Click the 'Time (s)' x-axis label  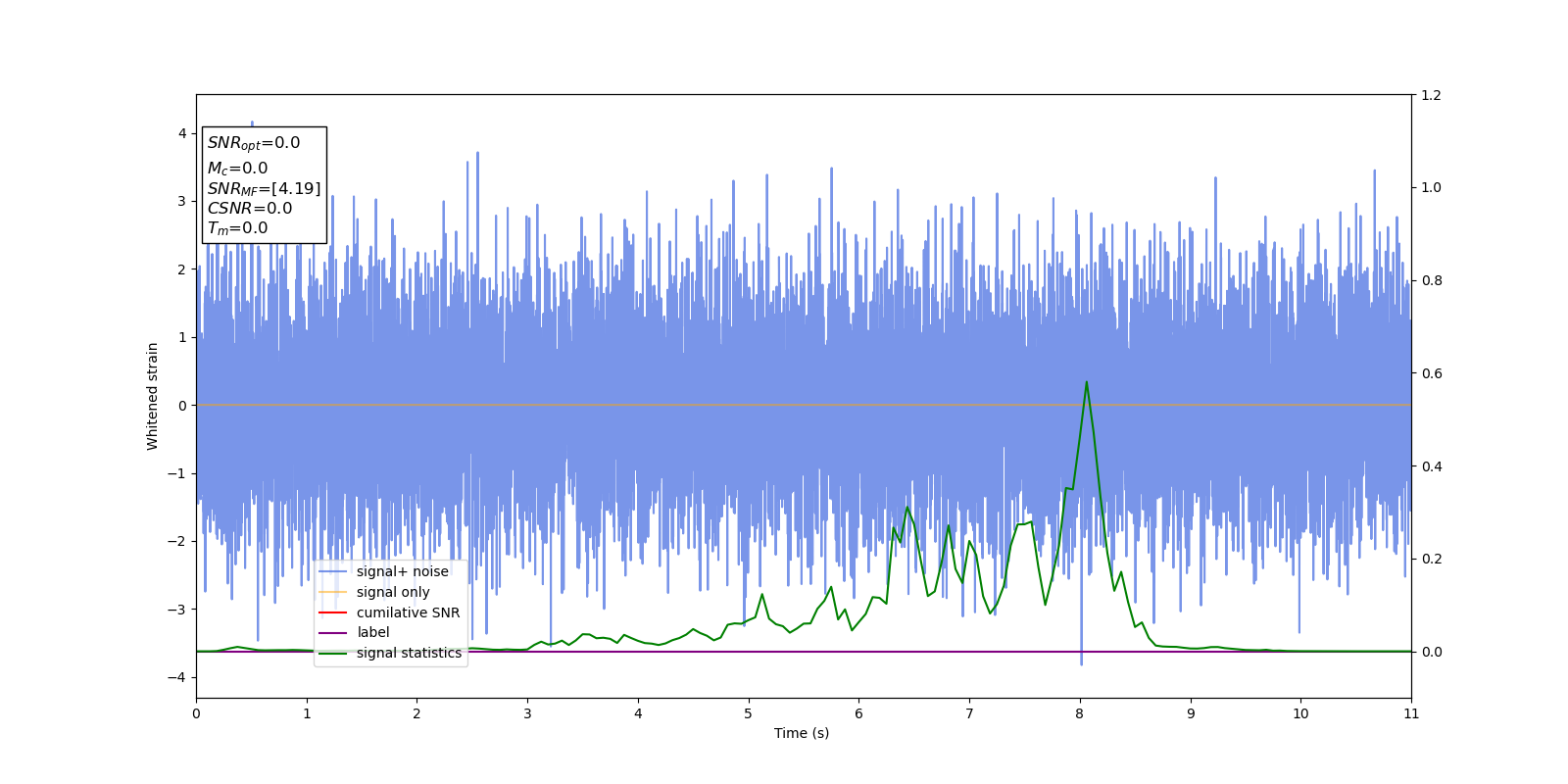(x=802, y=733)
